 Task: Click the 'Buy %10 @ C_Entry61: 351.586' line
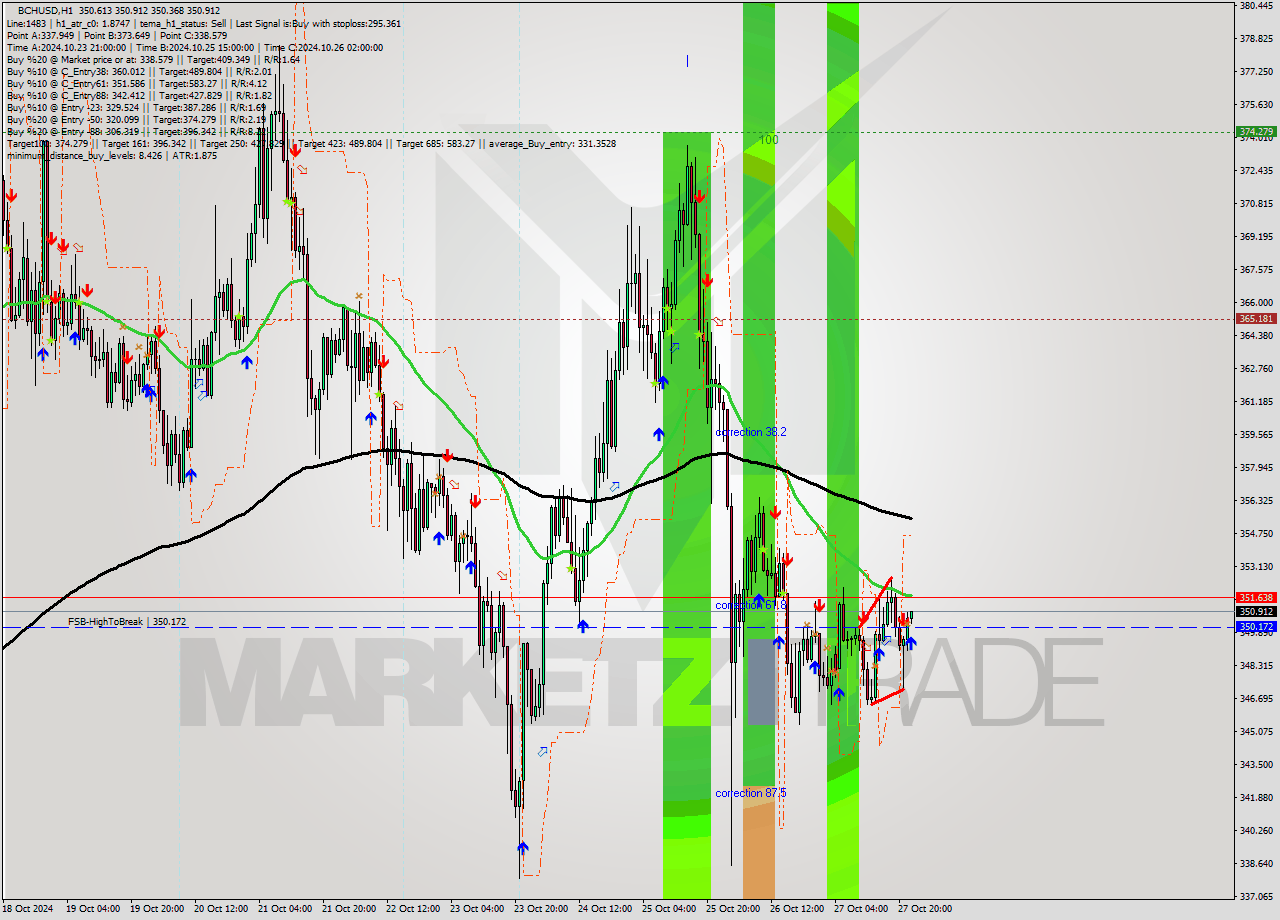coord(136,83)
